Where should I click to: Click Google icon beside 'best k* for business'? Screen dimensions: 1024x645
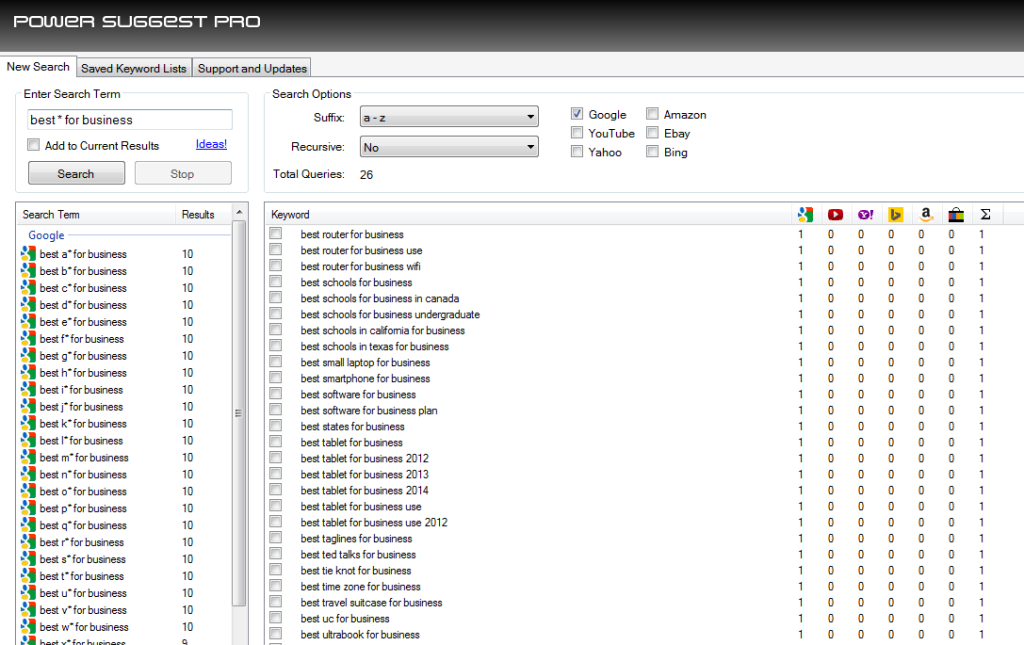pos(28,424)
